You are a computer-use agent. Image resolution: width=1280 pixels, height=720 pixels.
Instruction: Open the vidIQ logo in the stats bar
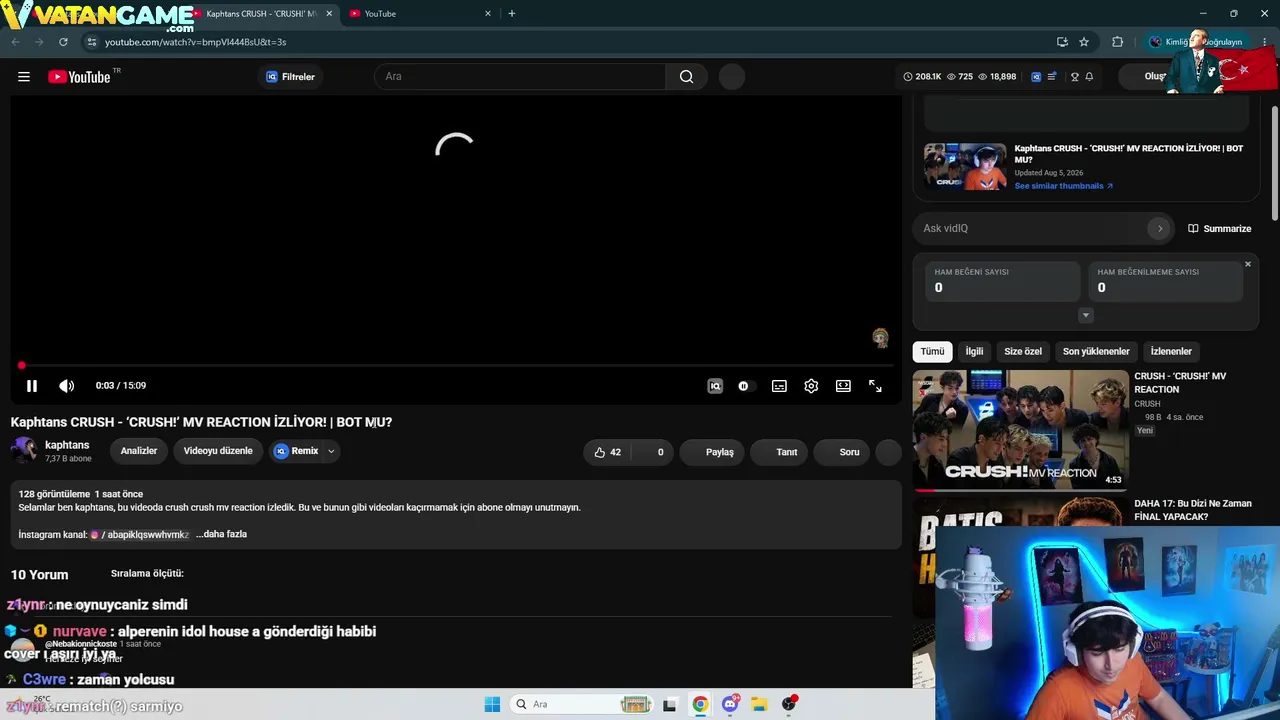pyautogui.click(x=1036, y=77)
